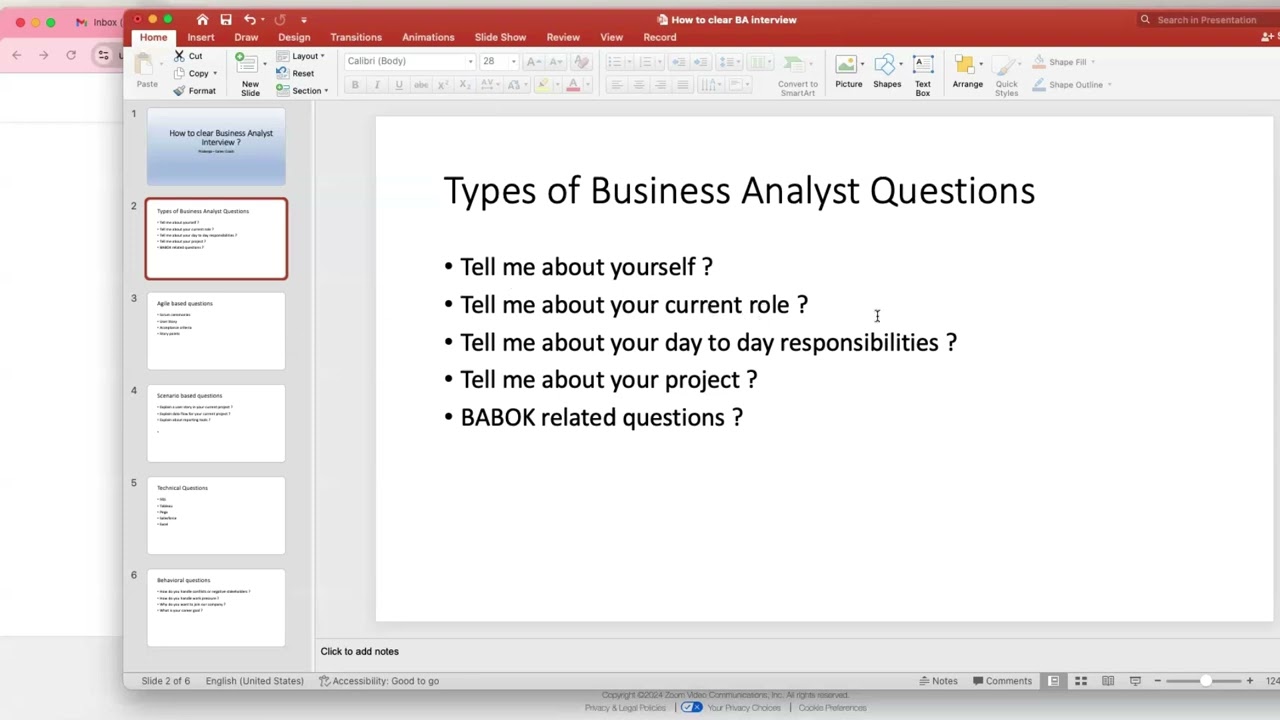Click the Copy button in the ribbon
The width and height of the screenshot is (1280, 720).
(192, 73)
